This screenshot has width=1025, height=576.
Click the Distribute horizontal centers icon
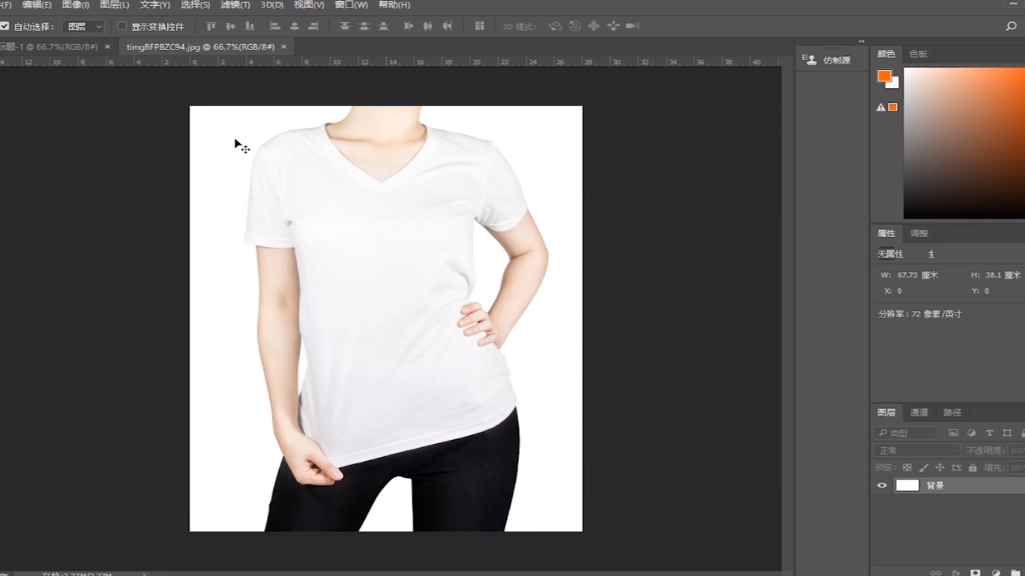428,26
